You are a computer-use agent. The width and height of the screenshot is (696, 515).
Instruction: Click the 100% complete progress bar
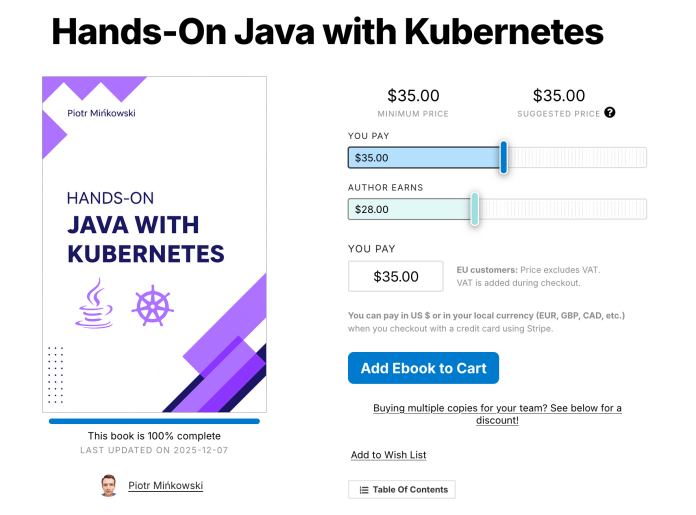[154, 421]
